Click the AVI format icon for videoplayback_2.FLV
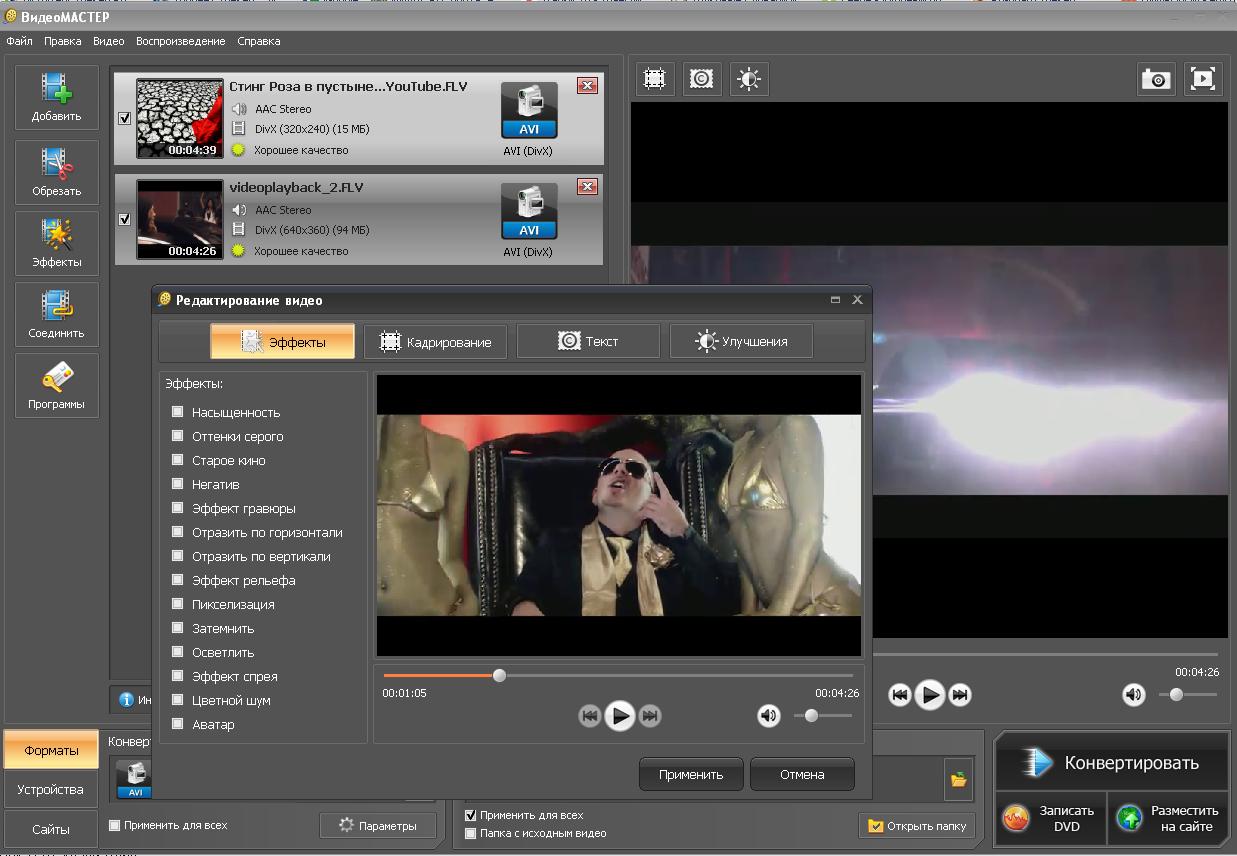Screen dimensions: 1237x856 [528, 211]
